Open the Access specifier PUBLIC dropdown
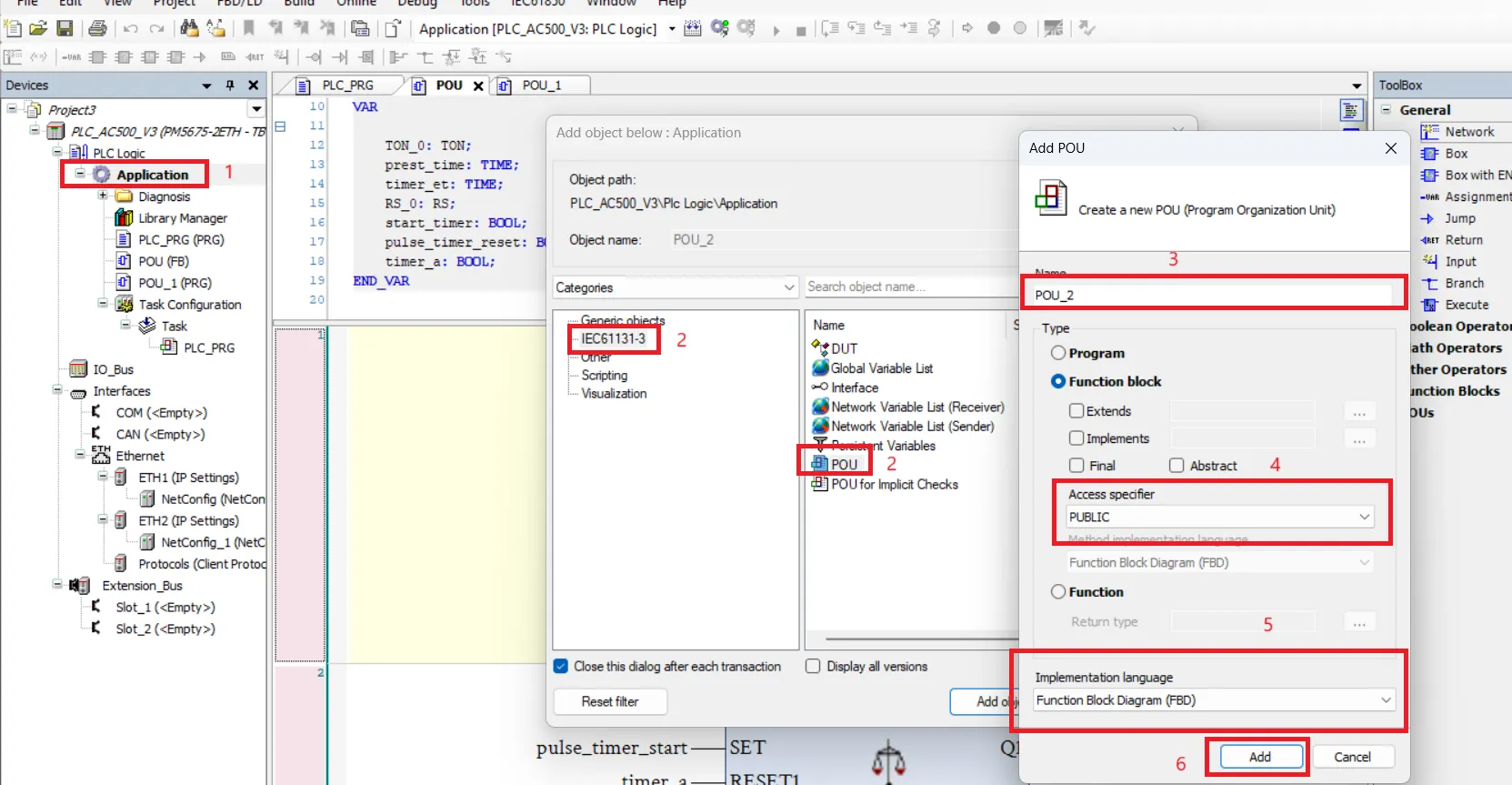The width and height of the screenshot is (1512, 785). click(x=1219, y=517)
